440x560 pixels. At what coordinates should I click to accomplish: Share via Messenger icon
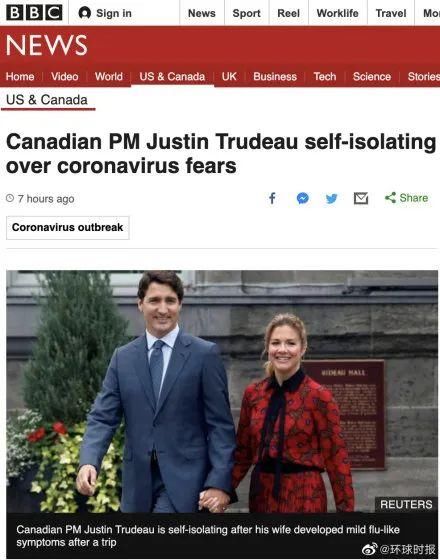pyautogui.click(x=302, y=198)
